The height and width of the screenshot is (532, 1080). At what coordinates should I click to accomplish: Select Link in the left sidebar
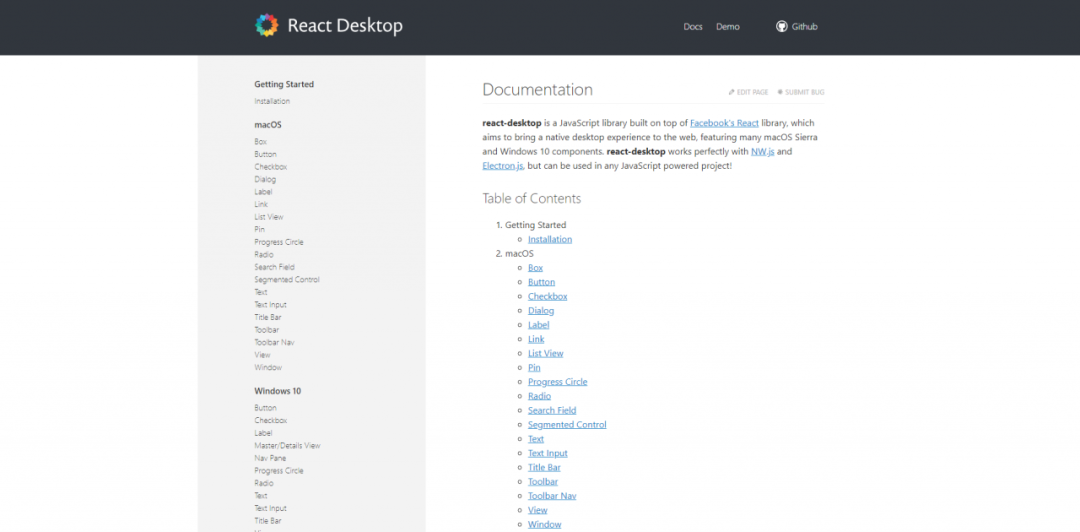(261, 205)
